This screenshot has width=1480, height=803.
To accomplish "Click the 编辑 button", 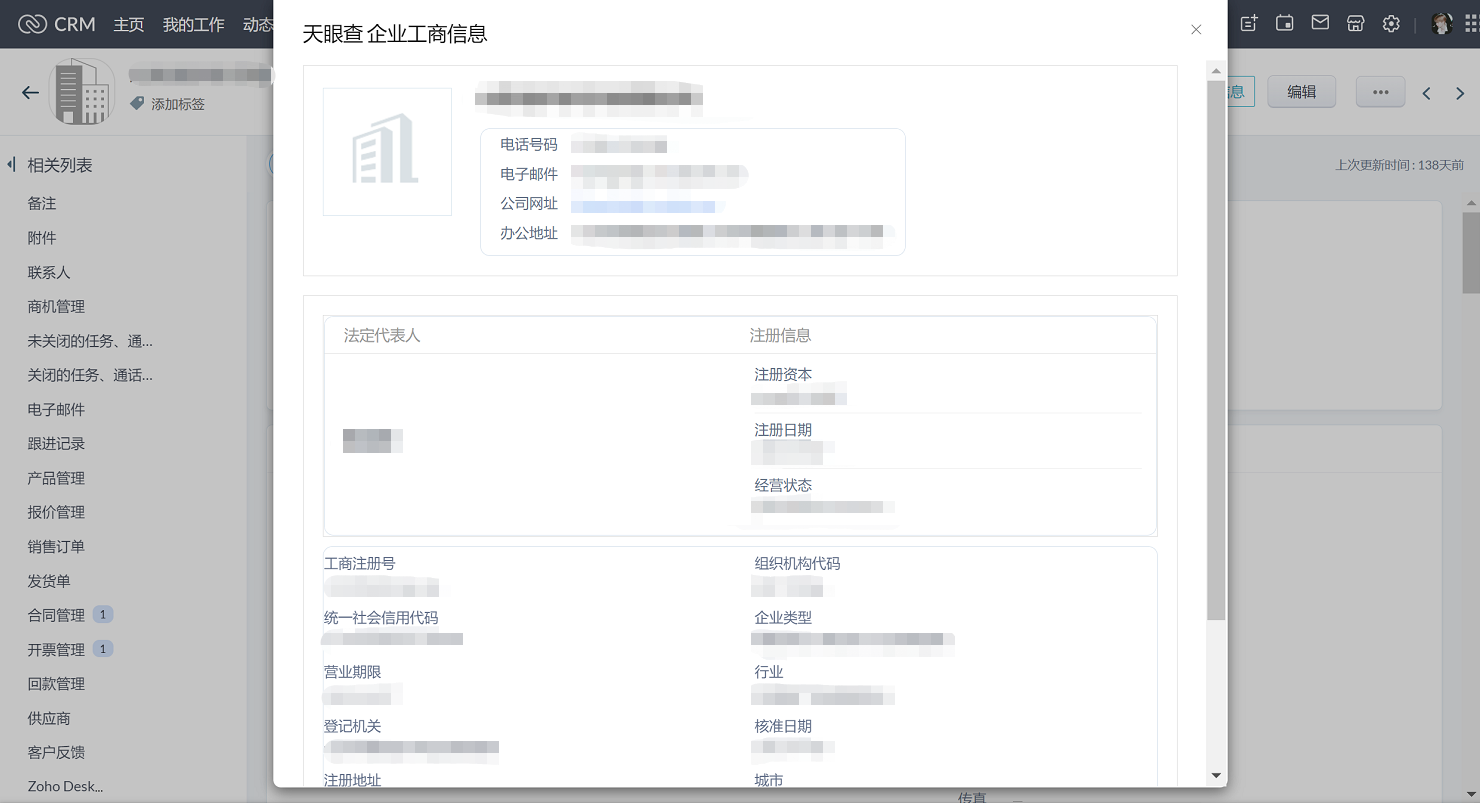I will click(x=1301, y=92).
